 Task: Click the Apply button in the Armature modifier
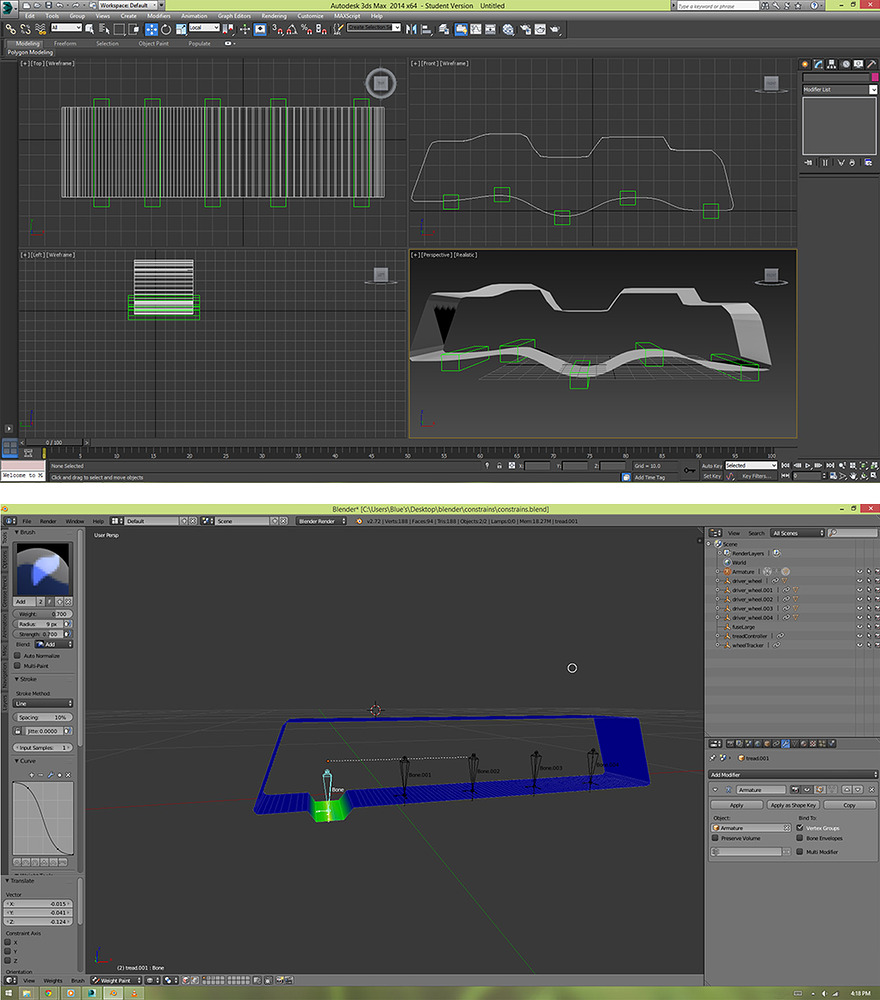coord(737,805)
